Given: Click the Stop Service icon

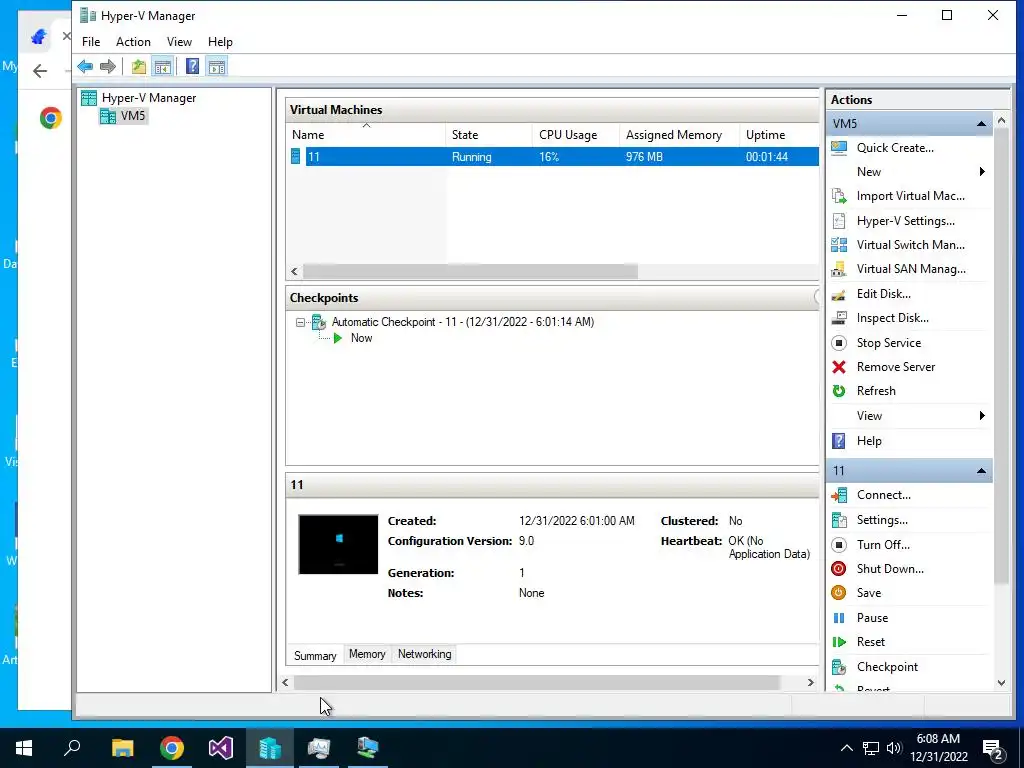Looking at the screenshot, I should [x=839, y=343].
